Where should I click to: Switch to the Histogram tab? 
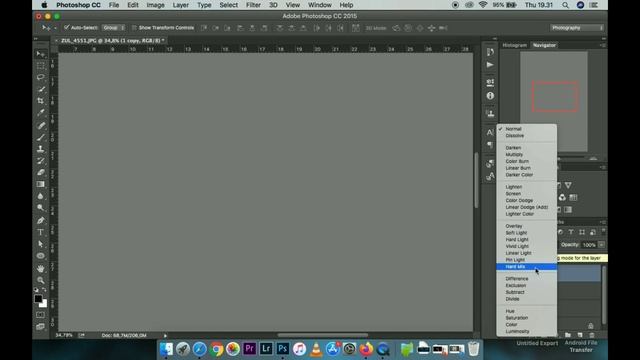(x=515, y=45)
